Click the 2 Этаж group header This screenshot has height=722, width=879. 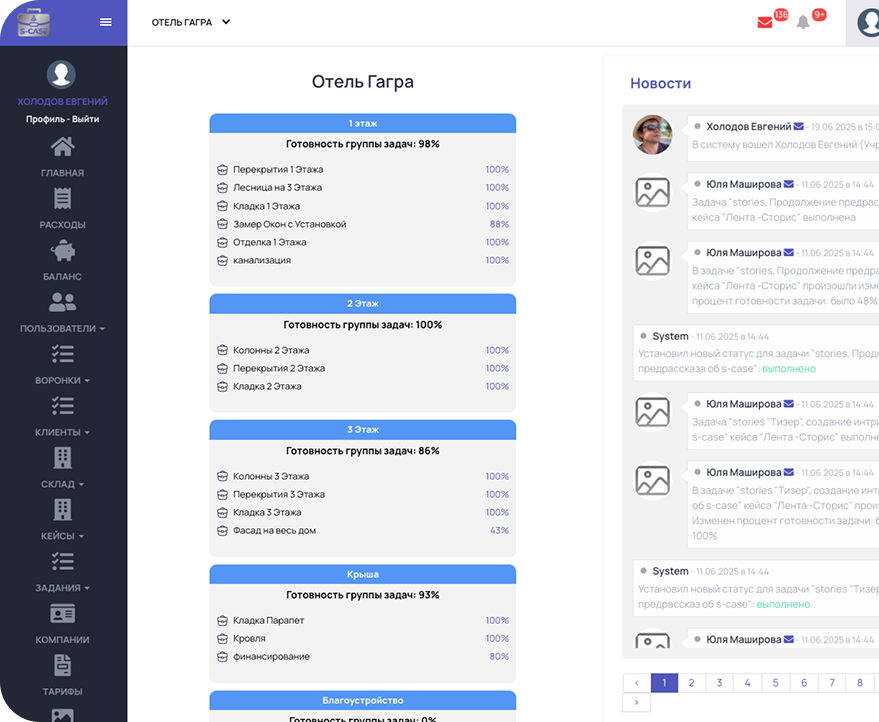[363, 304]
